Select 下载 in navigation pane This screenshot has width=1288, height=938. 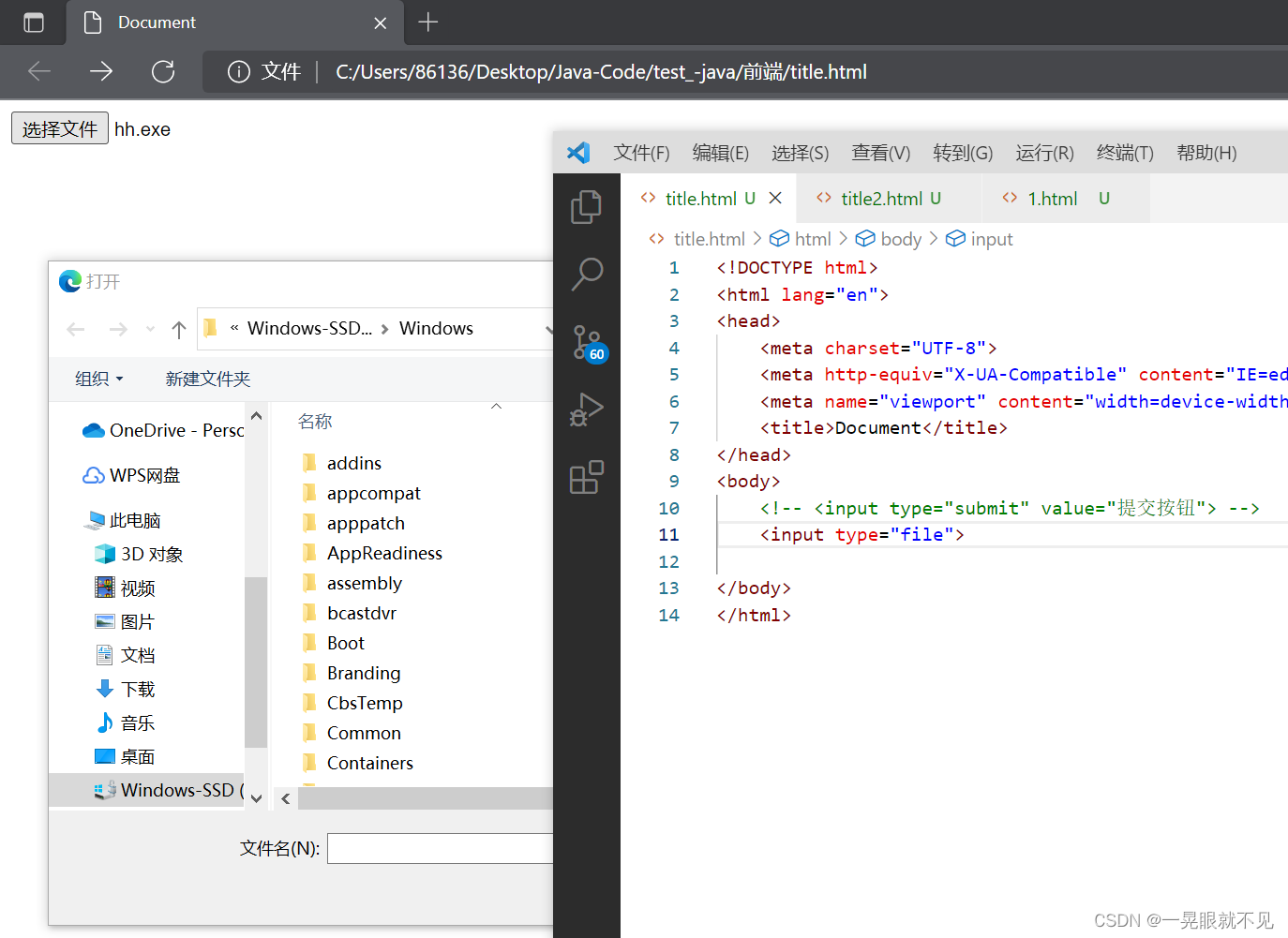(x=125, y=689)
